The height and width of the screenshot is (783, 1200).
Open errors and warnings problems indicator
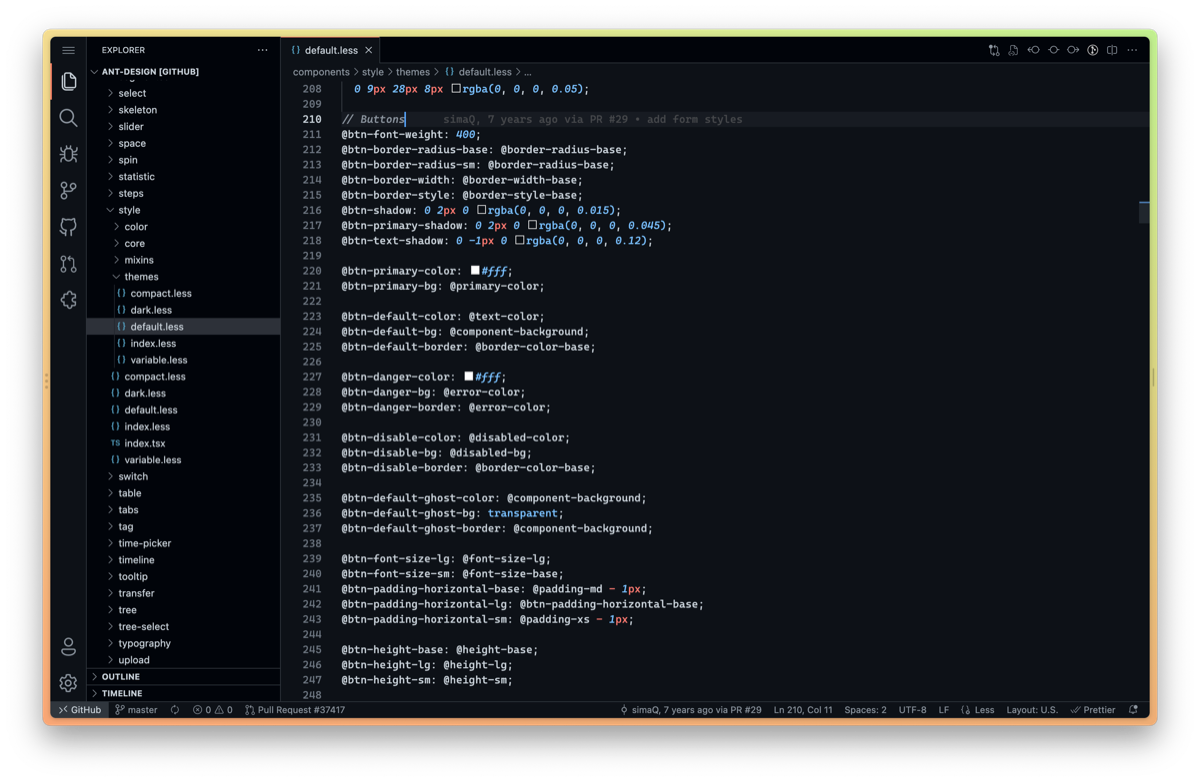212,710
